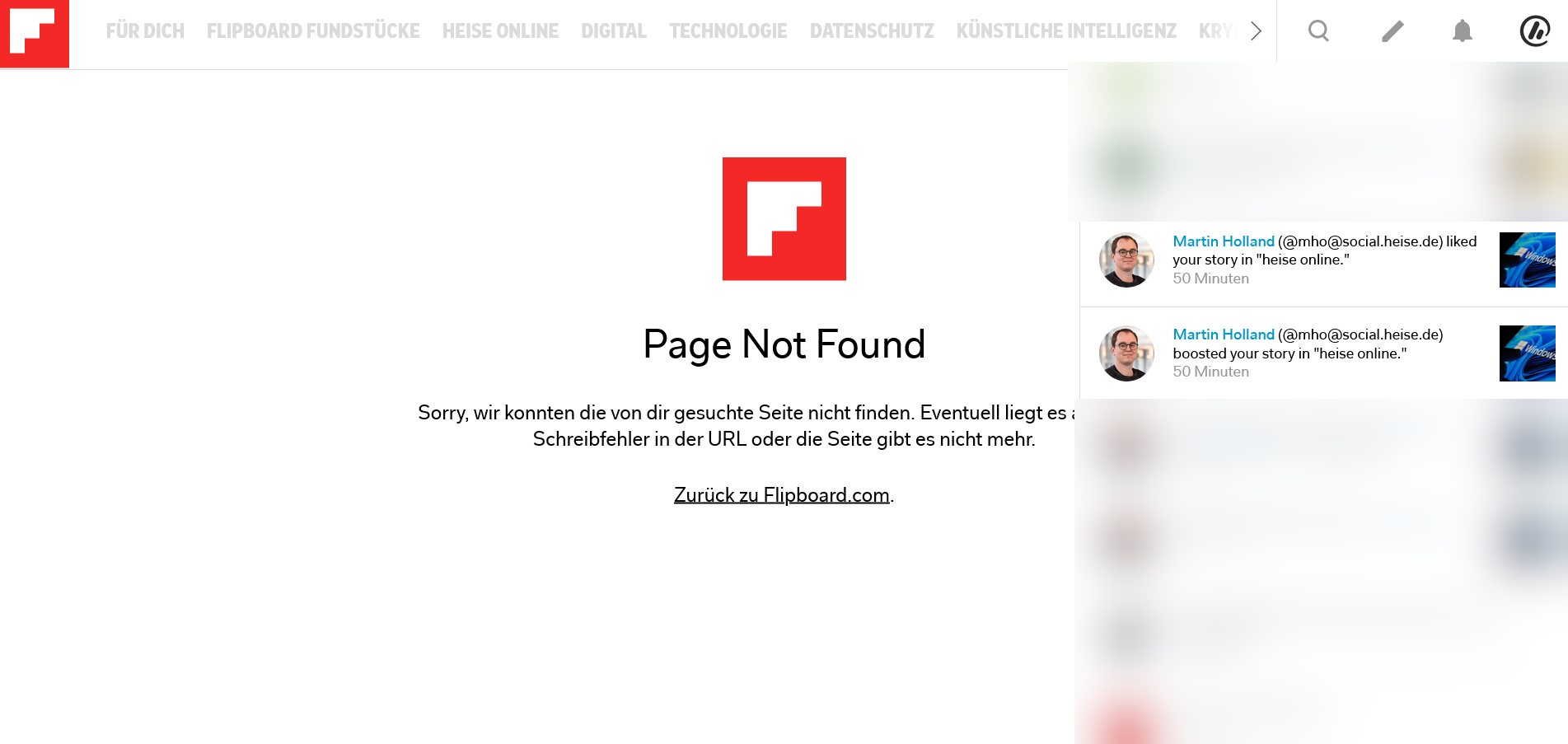1568x744 pixels.
Task: Click the Flipboard home logo in header
Action: 34,33
